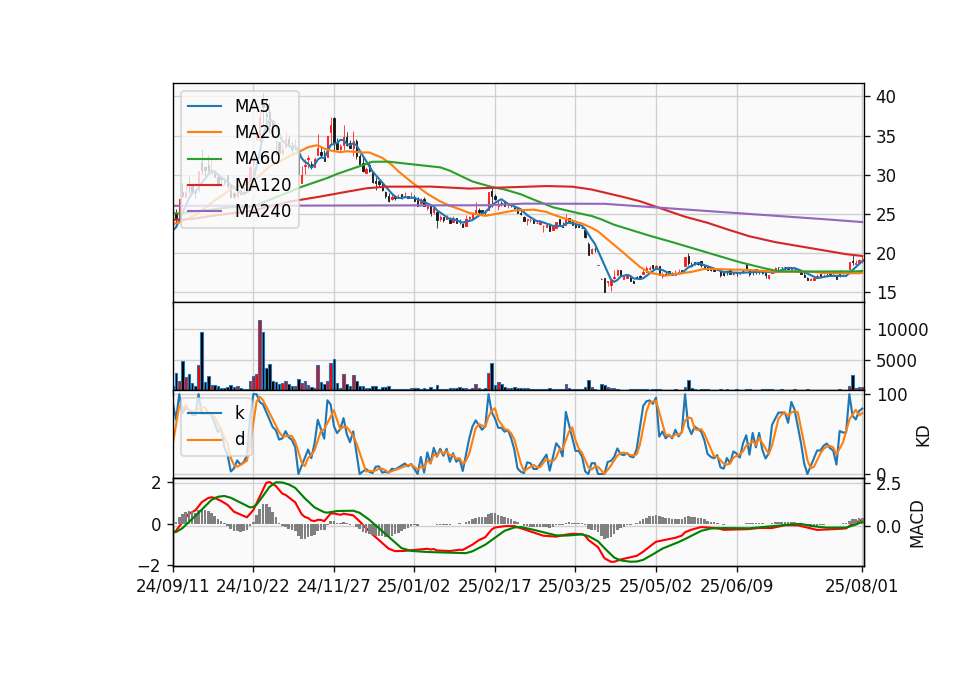Click MACD left axis value −2
Viewport: 960px width, 690px height.
coord(150,564)
